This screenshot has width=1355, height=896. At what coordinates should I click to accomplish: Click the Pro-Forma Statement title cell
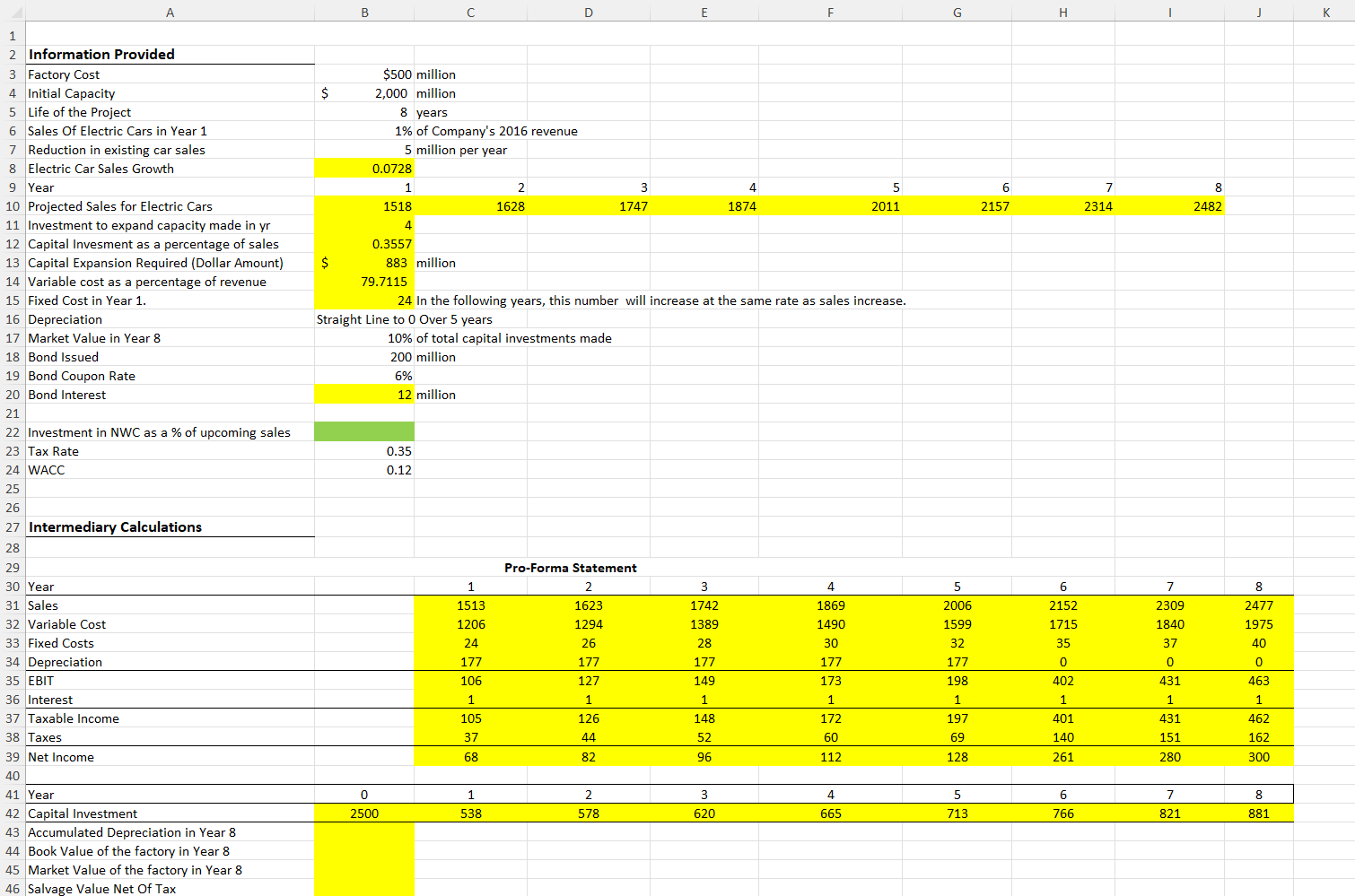click(571, 568)
